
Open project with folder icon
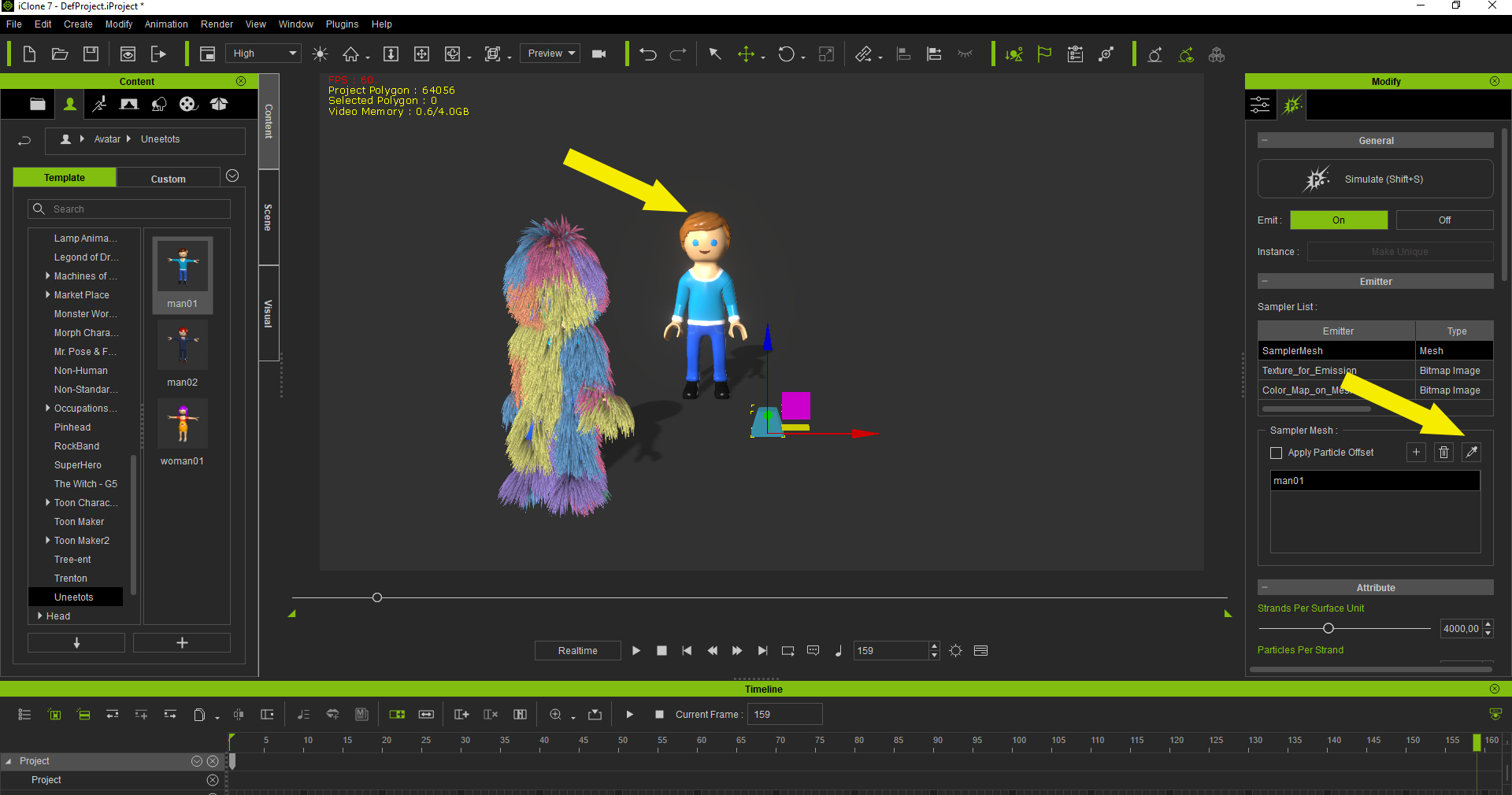click(60, 54)
